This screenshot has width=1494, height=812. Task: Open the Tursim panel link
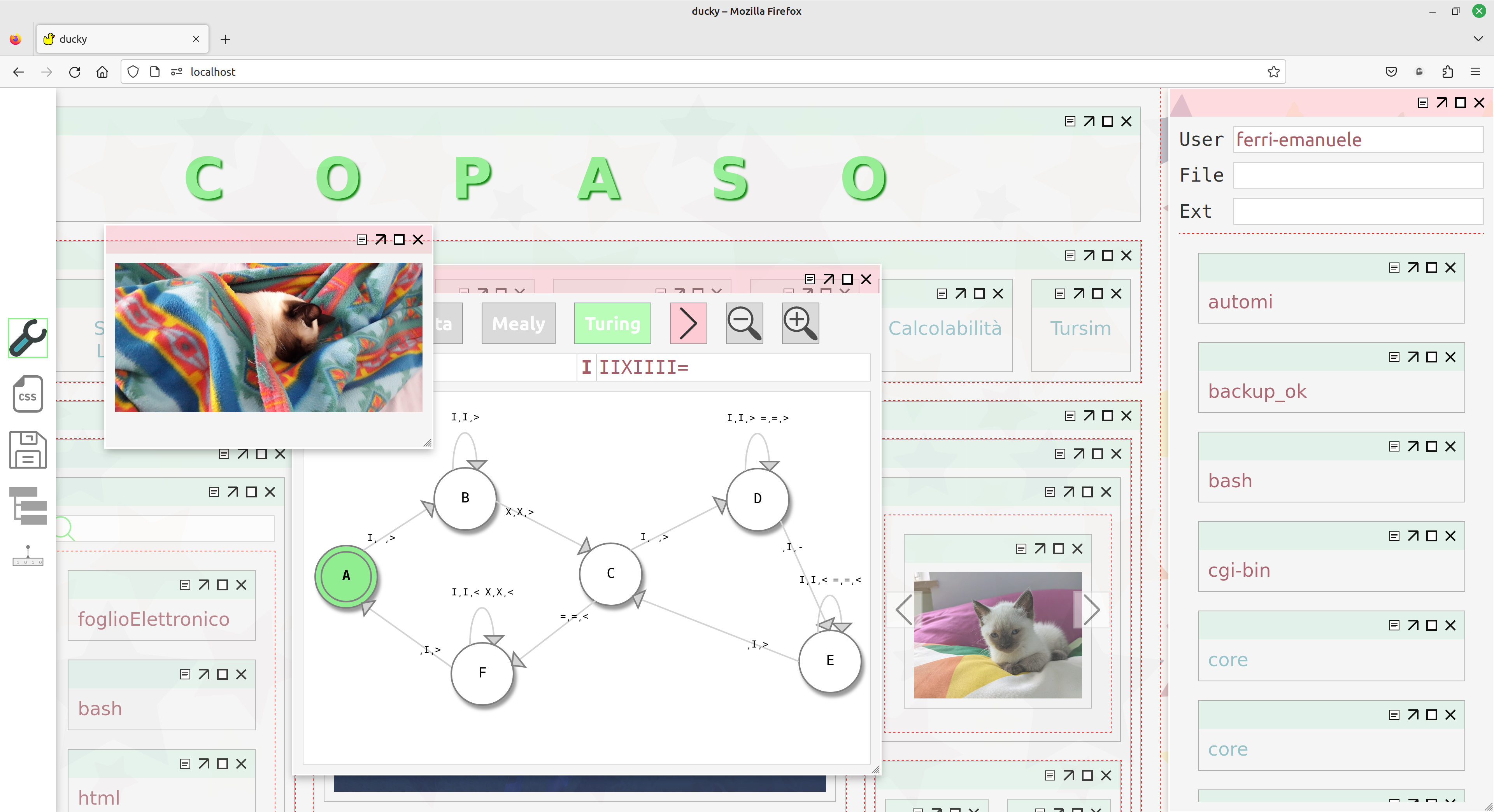click(x=1080, y=329)
